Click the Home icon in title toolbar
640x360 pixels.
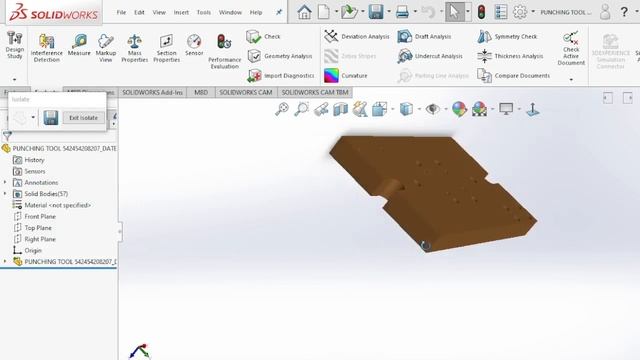pos(304,12)
